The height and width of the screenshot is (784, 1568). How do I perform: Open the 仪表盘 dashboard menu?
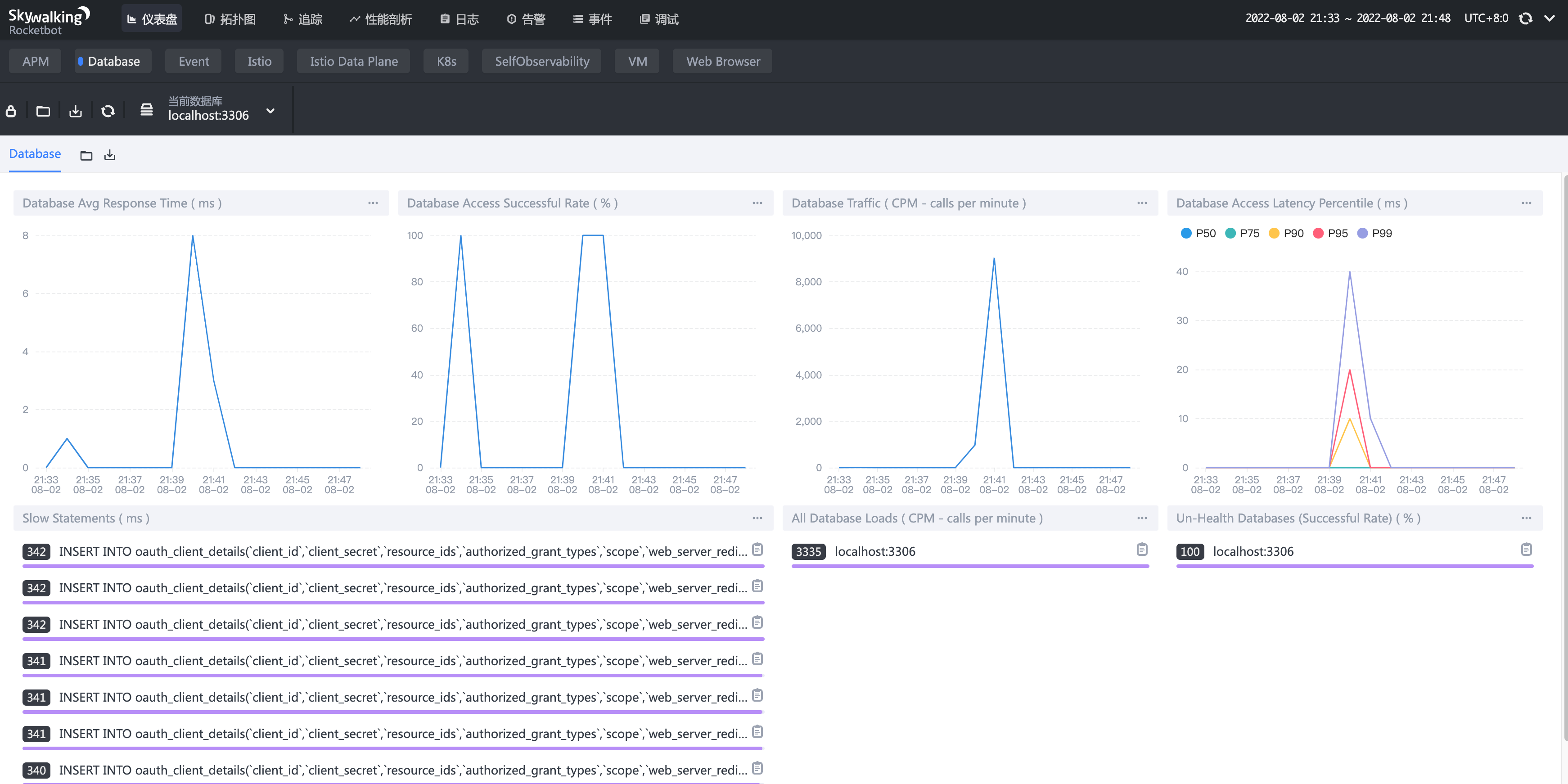tap(152, 19)
